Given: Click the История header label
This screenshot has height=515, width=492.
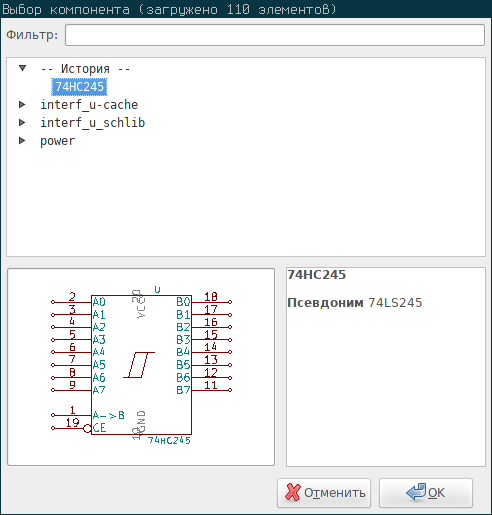Looking at the screenshot, I should coord(85,69).
